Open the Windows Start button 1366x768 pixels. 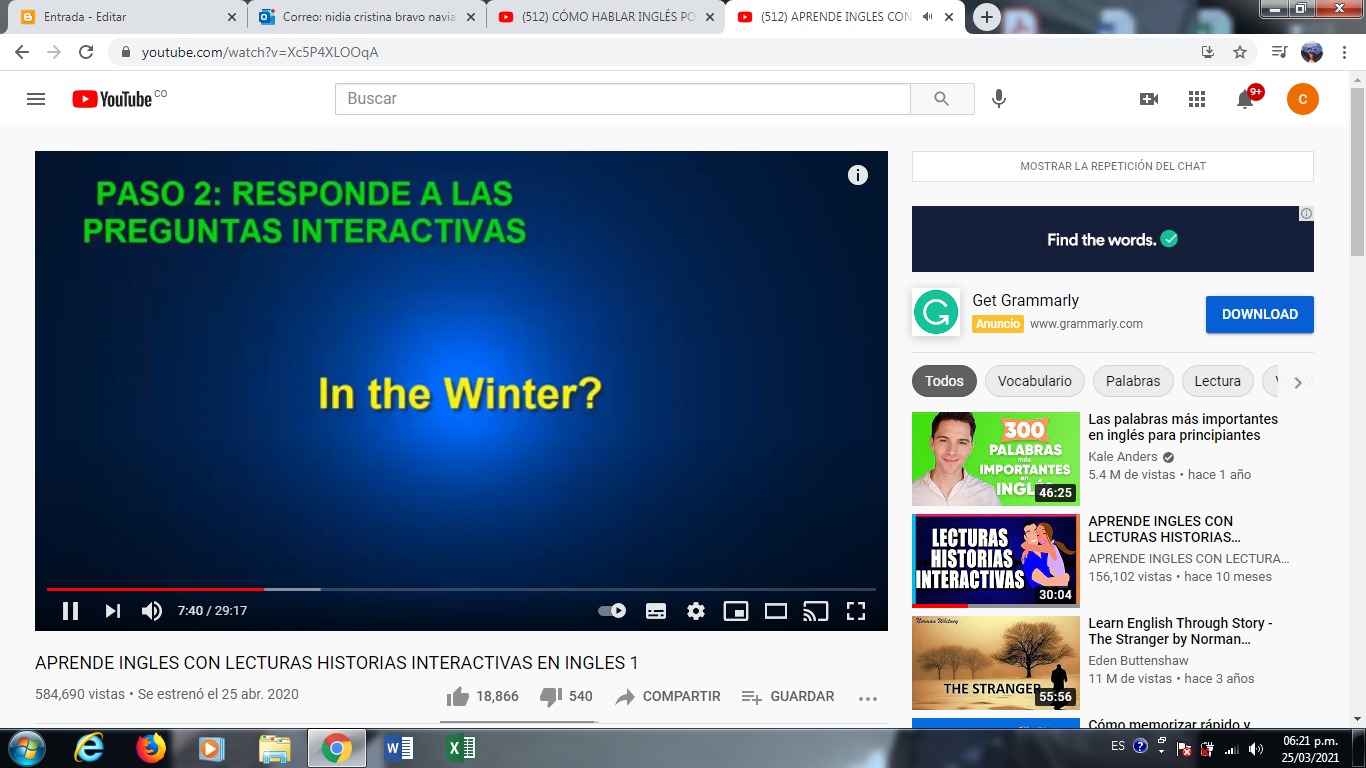[25, 748]
